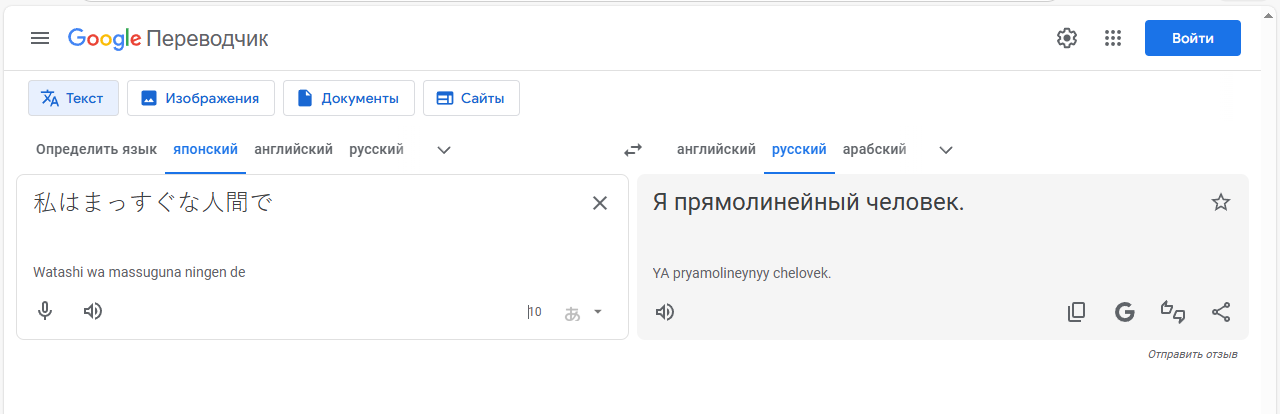Copy the translation to clipboard
Viewport: 1280px width, 414px height.
point(1077,312)
